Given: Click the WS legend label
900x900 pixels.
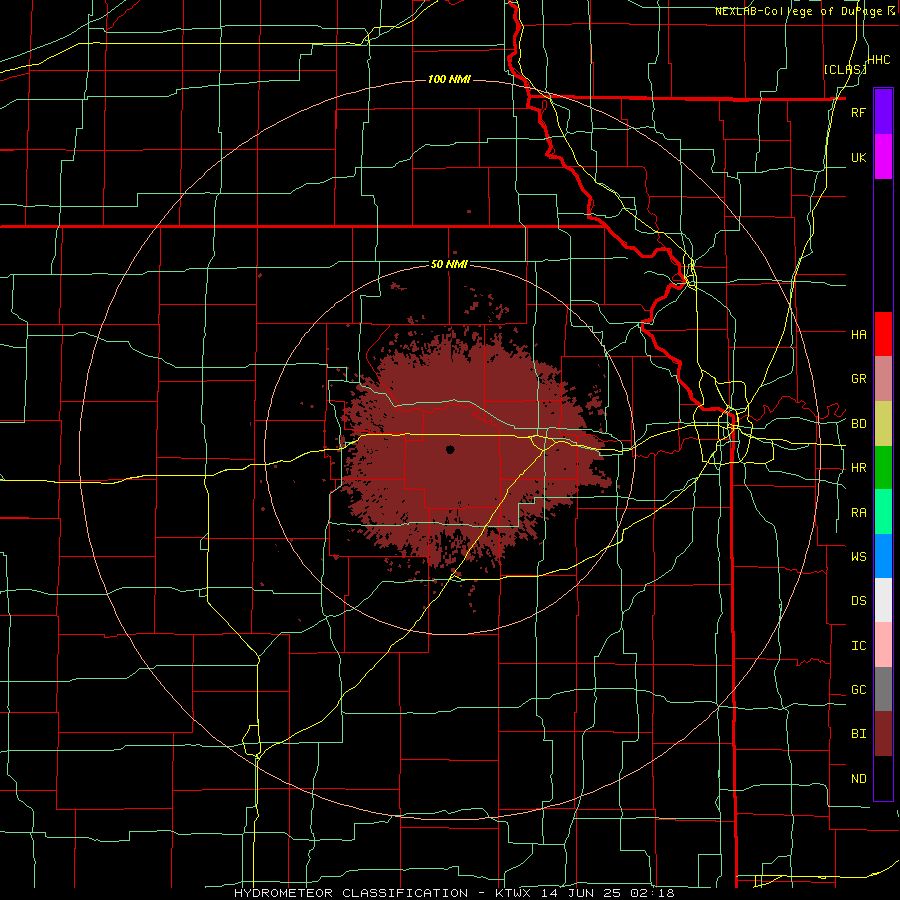Looking at the screenshot, I should coord(858,557).
